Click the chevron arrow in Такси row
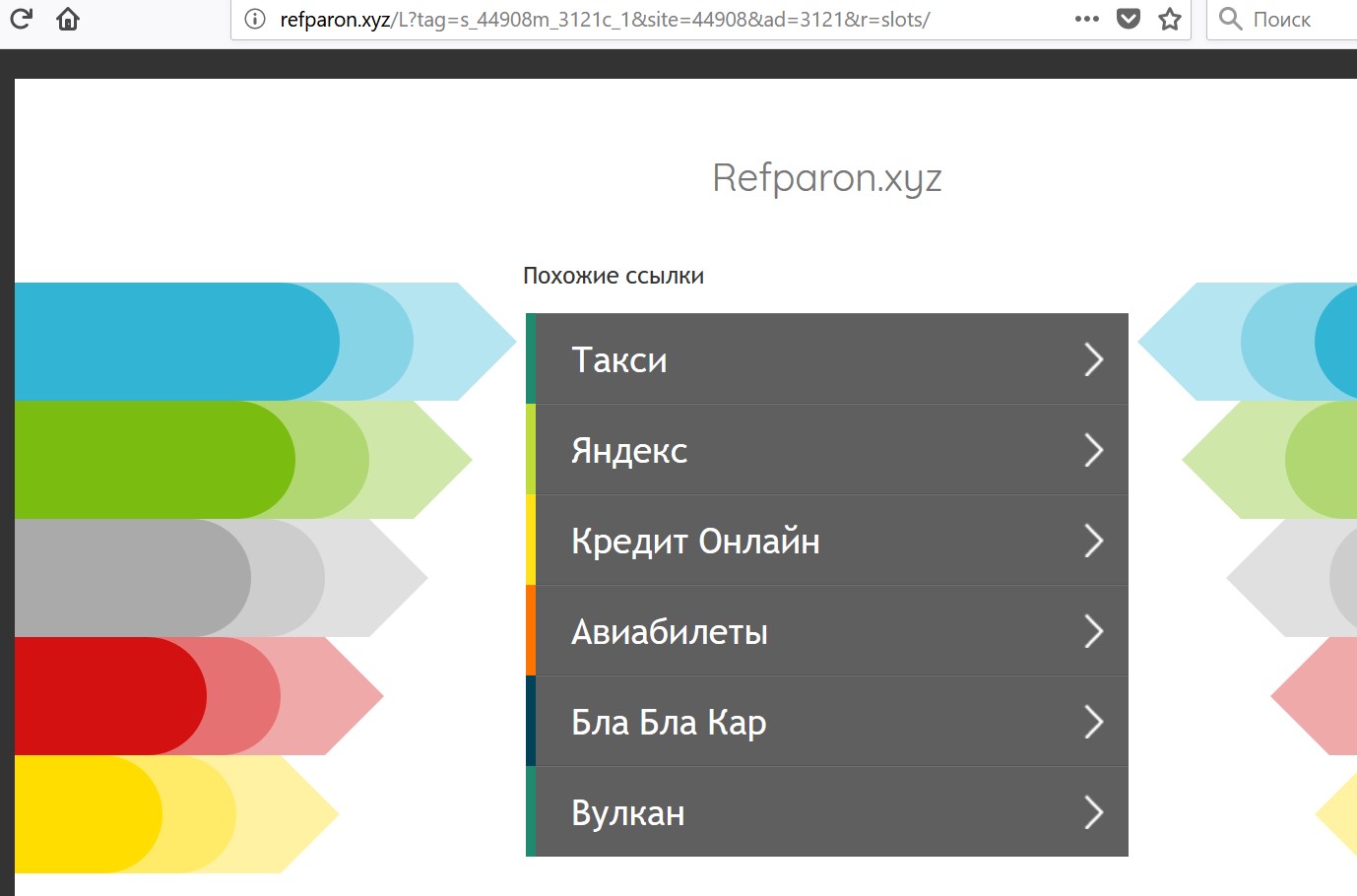 (1093, 359)
